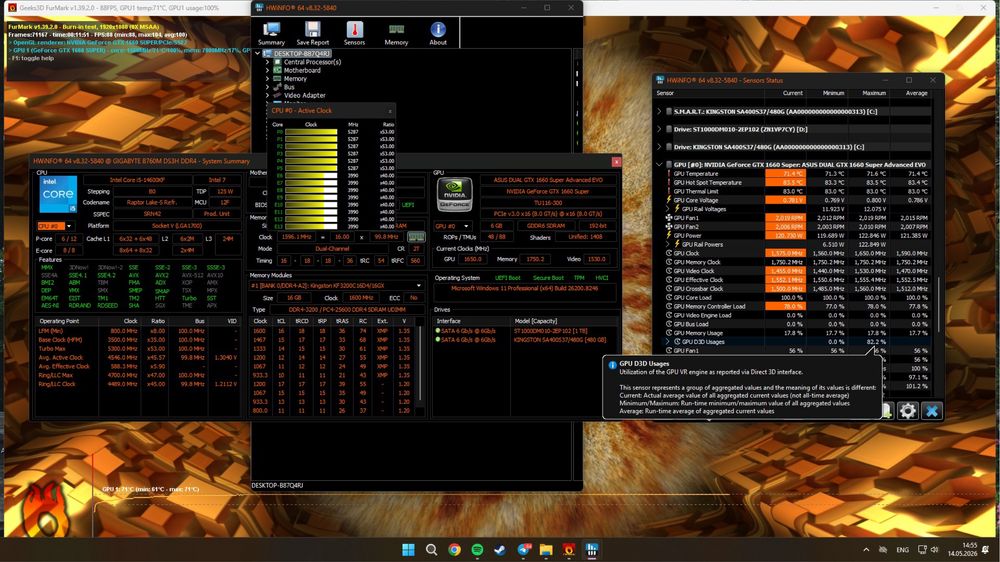Click clock icon beside GPU Clock row
Viewport: 1000px width, 562px height.
(x=669, y=253)
